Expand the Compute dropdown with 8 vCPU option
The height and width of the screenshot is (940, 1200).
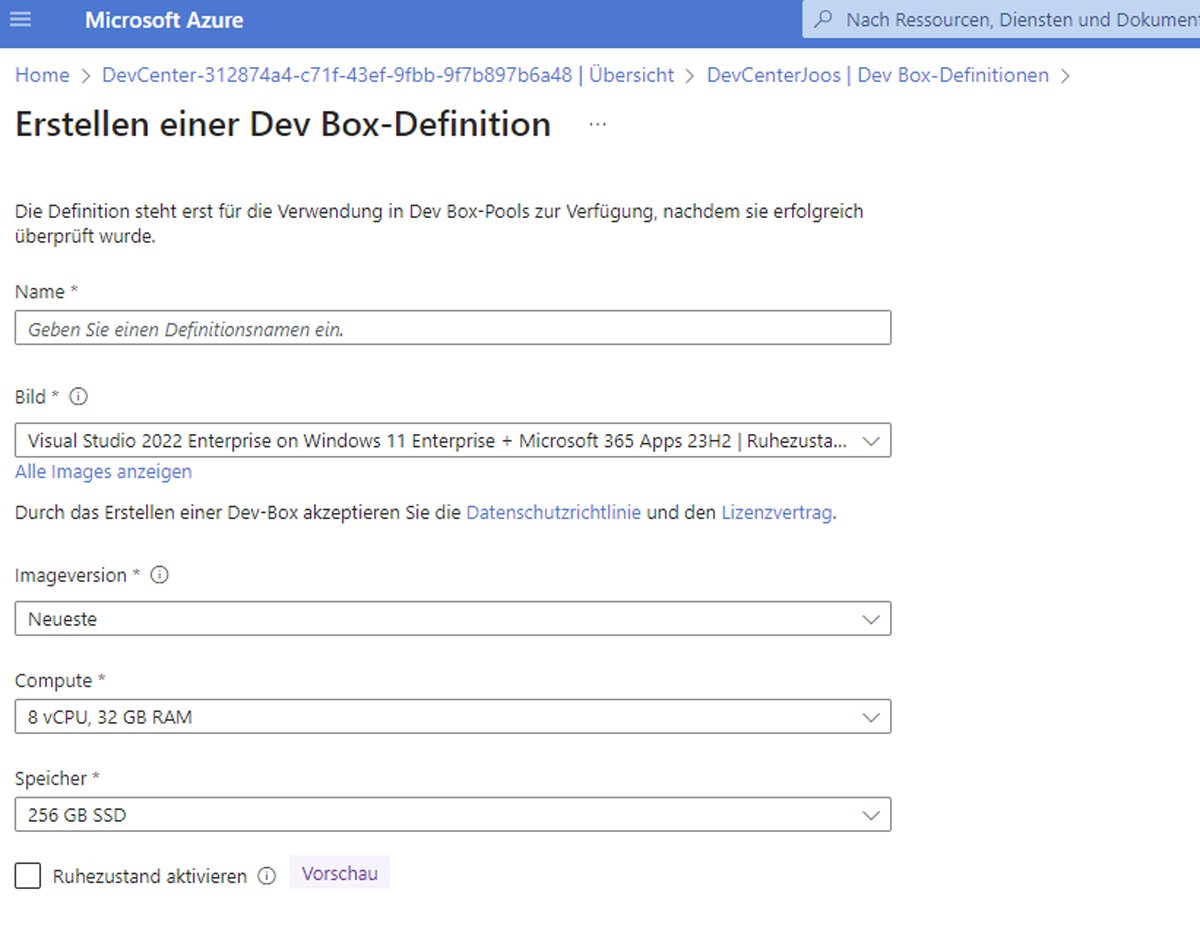point(452,716)
